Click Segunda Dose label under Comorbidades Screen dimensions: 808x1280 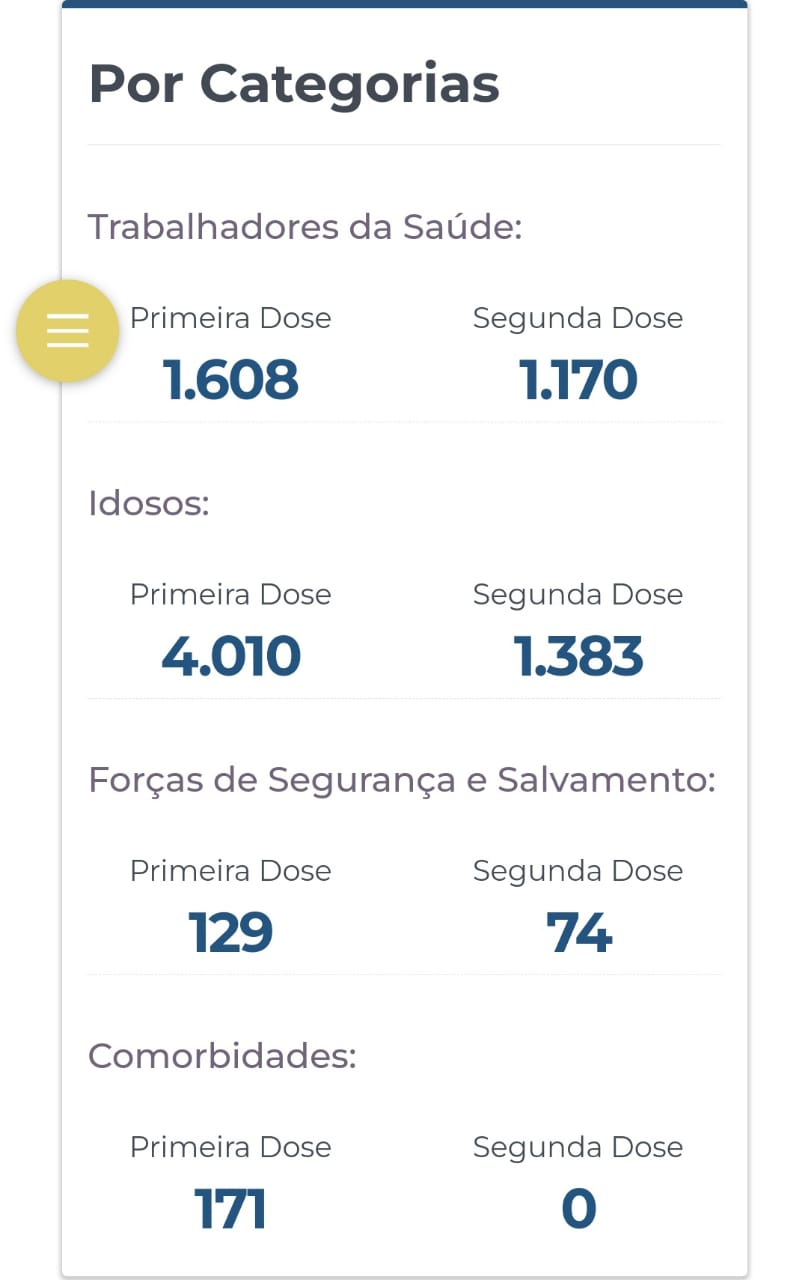578,1148
